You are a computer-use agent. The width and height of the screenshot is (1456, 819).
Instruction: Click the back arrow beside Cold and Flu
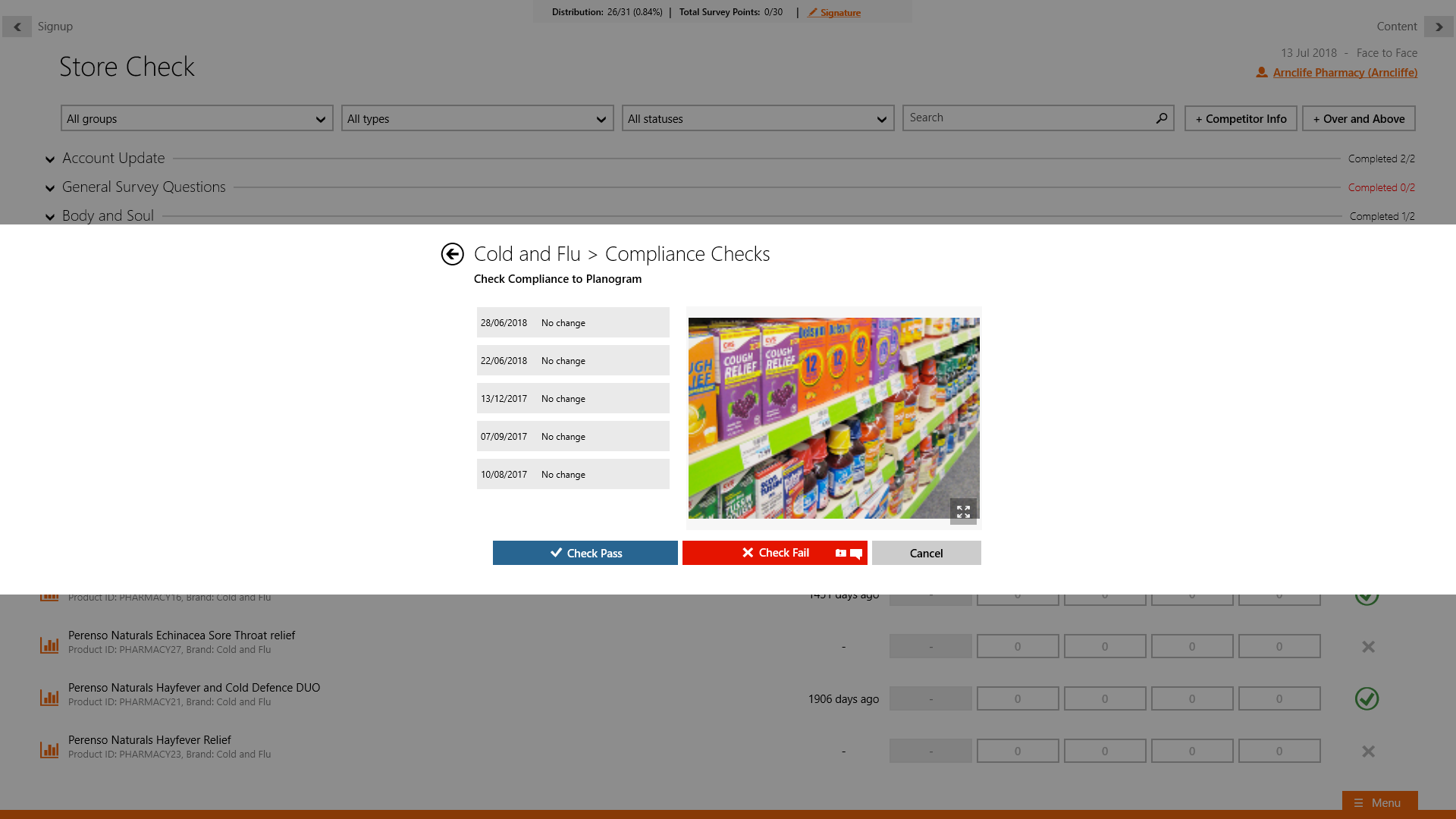tap(452, 254)
